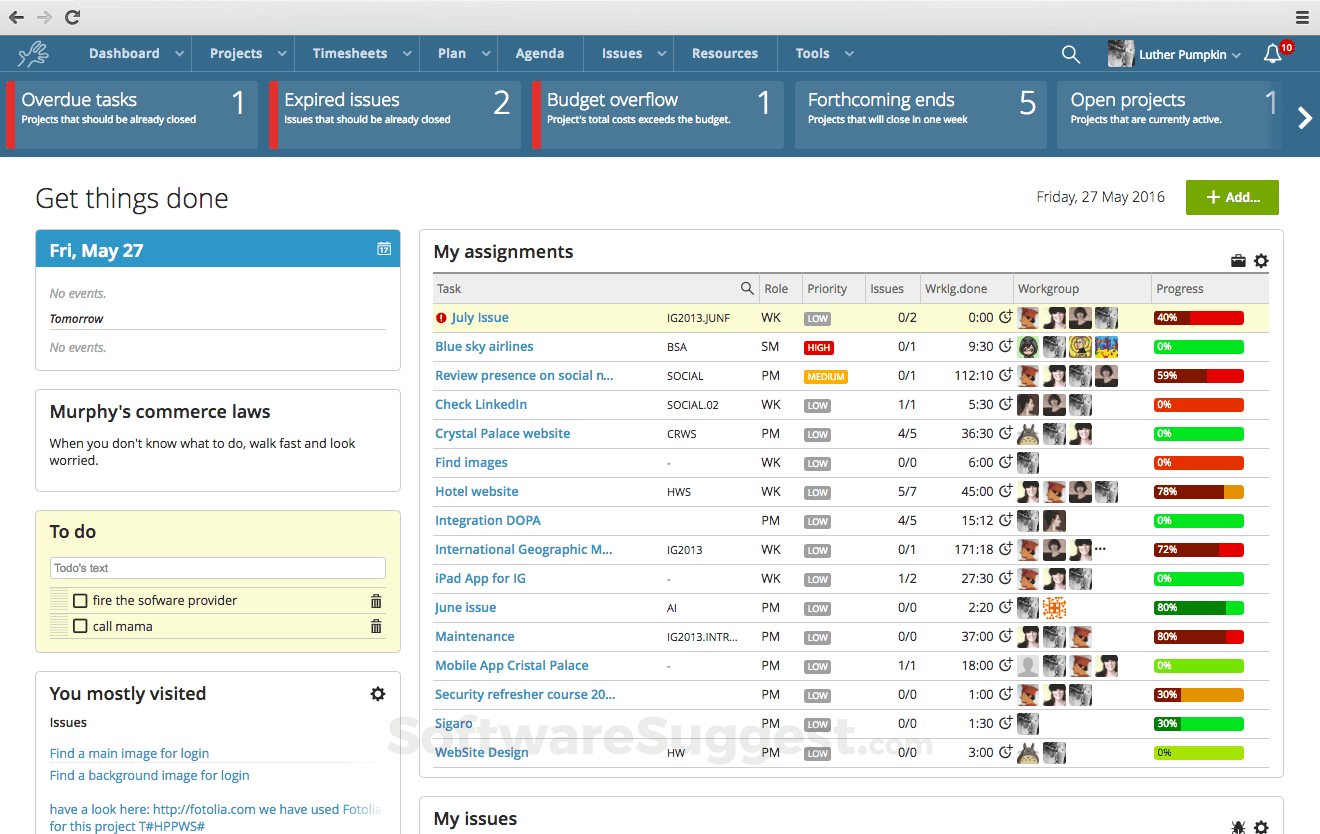
Task: Open the notifications bell
Action: click(1272, 55)
